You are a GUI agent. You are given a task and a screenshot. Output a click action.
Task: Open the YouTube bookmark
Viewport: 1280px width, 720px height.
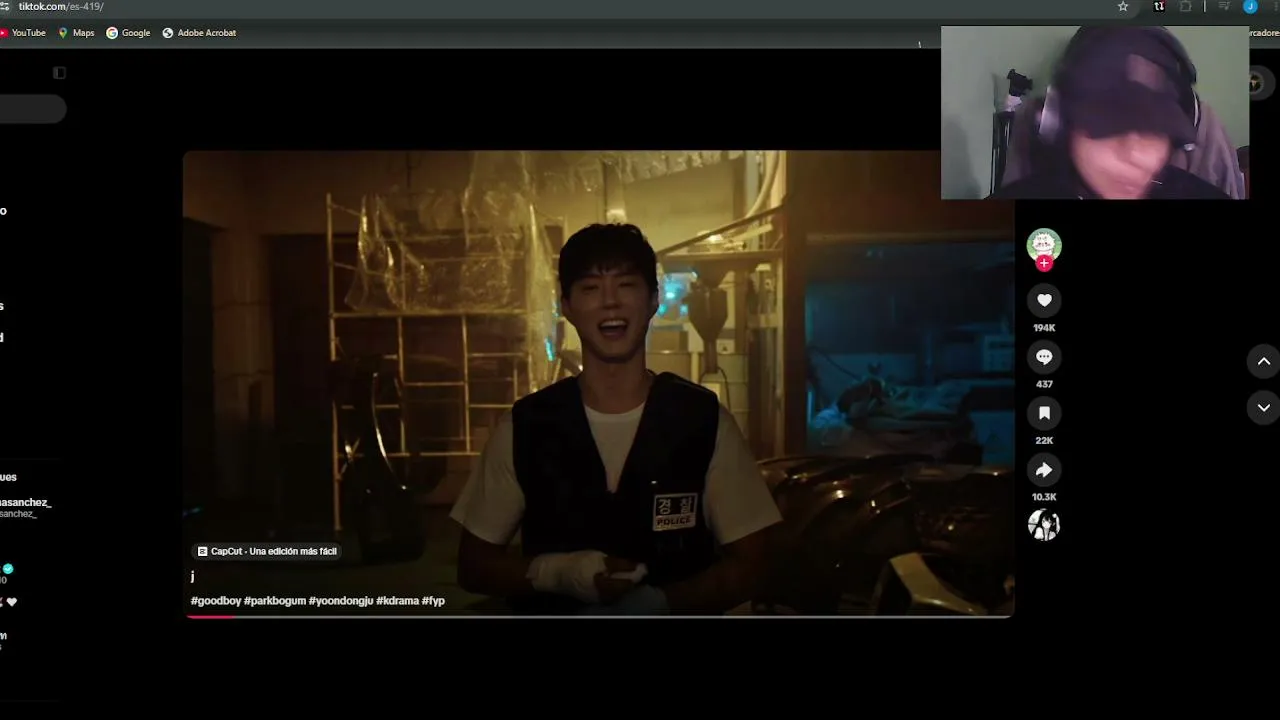tap(23, 33)
